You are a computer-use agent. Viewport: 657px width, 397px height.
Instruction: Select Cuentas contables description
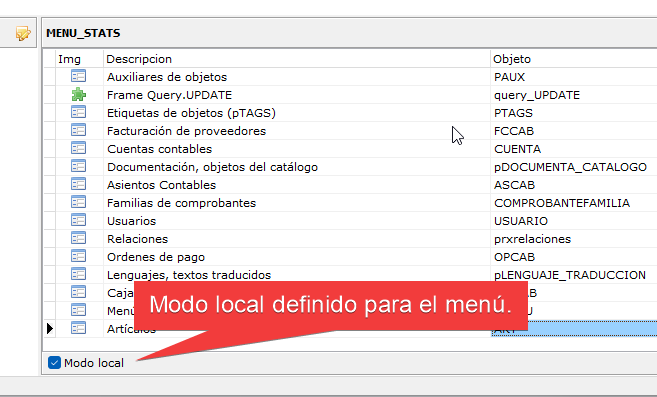[x=159, y=149]
